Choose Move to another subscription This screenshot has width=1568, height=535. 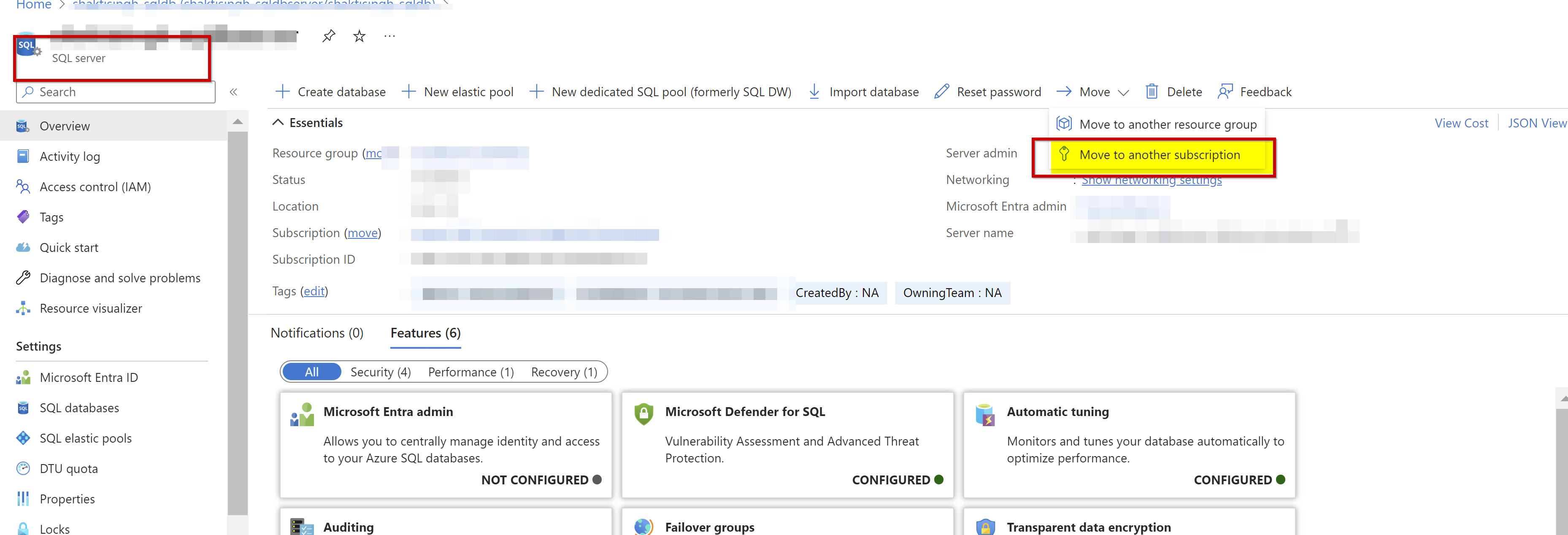point(1158,154)
